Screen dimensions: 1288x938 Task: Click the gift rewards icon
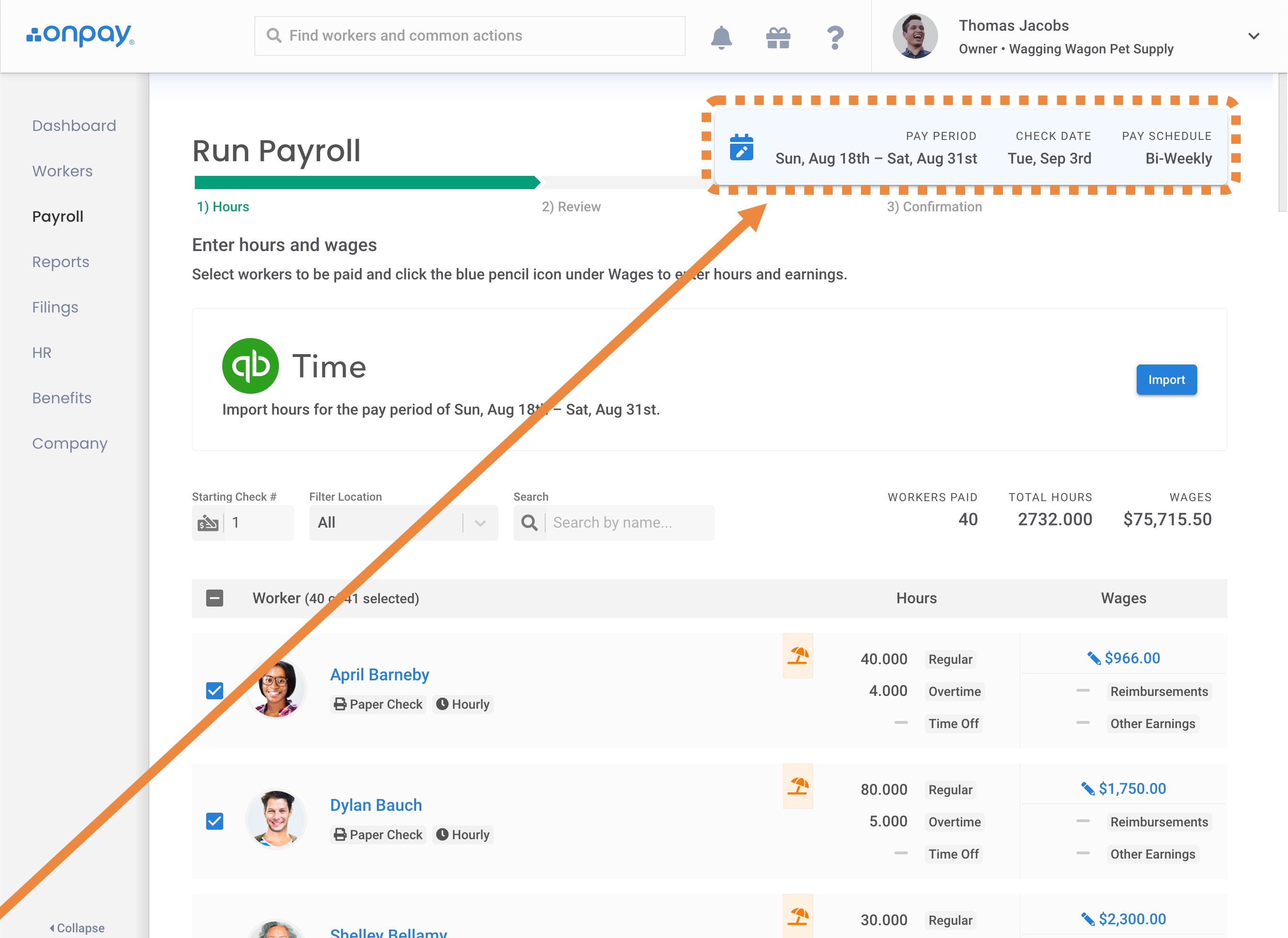point(778,37)
